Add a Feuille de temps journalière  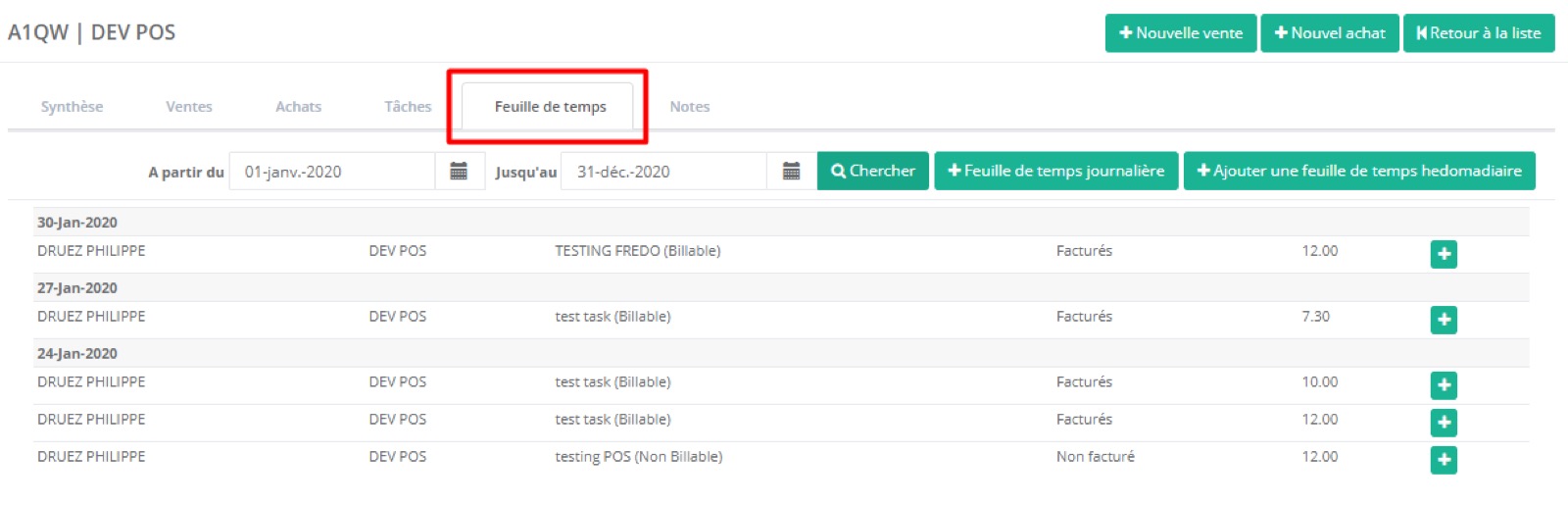coord(1056,171)
